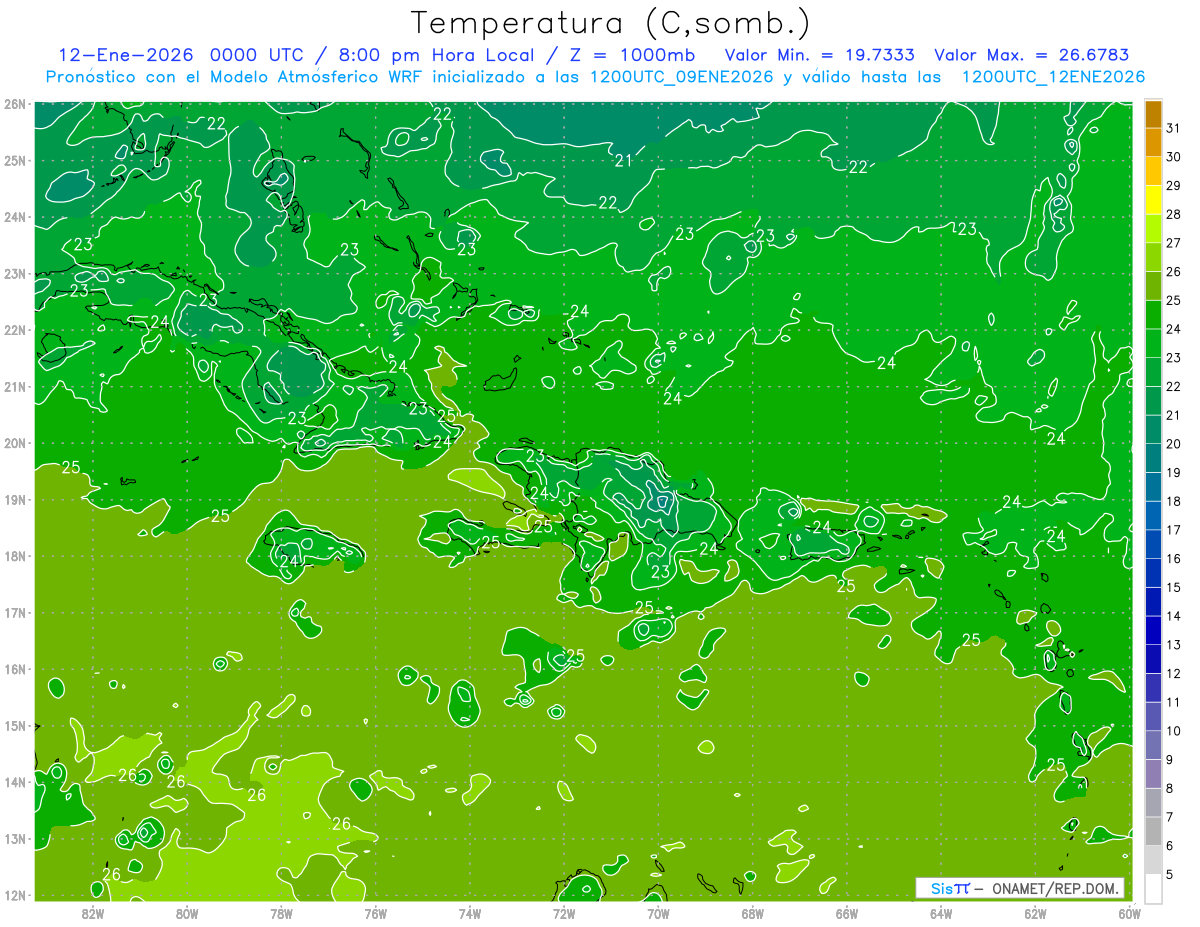Click longitude axis label "64W"

[x=941, y=913]
